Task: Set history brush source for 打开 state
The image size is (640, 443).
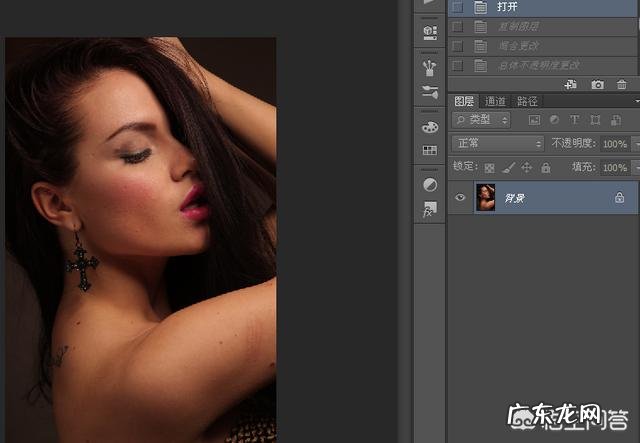Action: (x=457, y=6)
